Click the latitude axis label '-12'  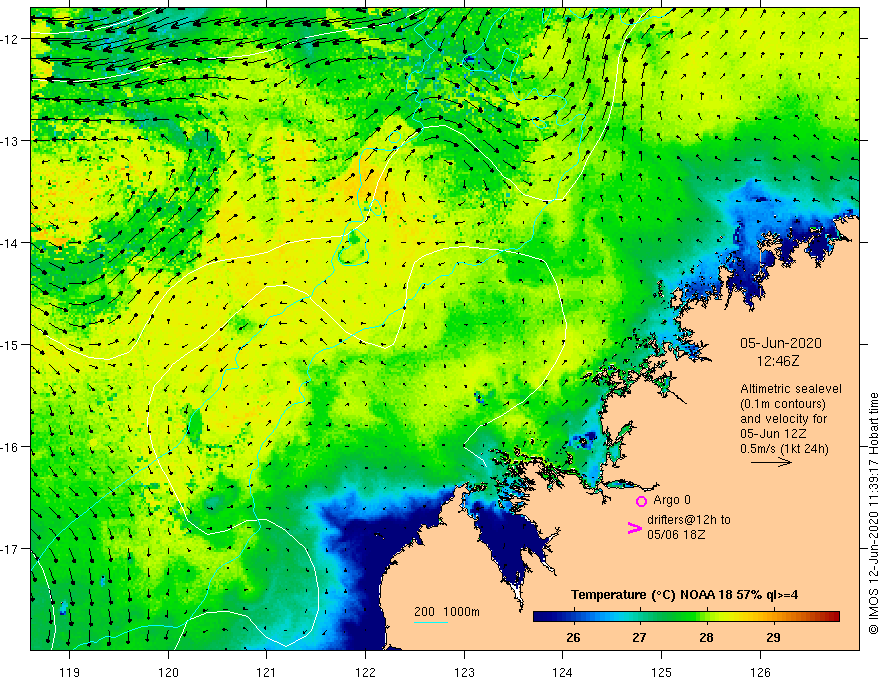(11, 39)
